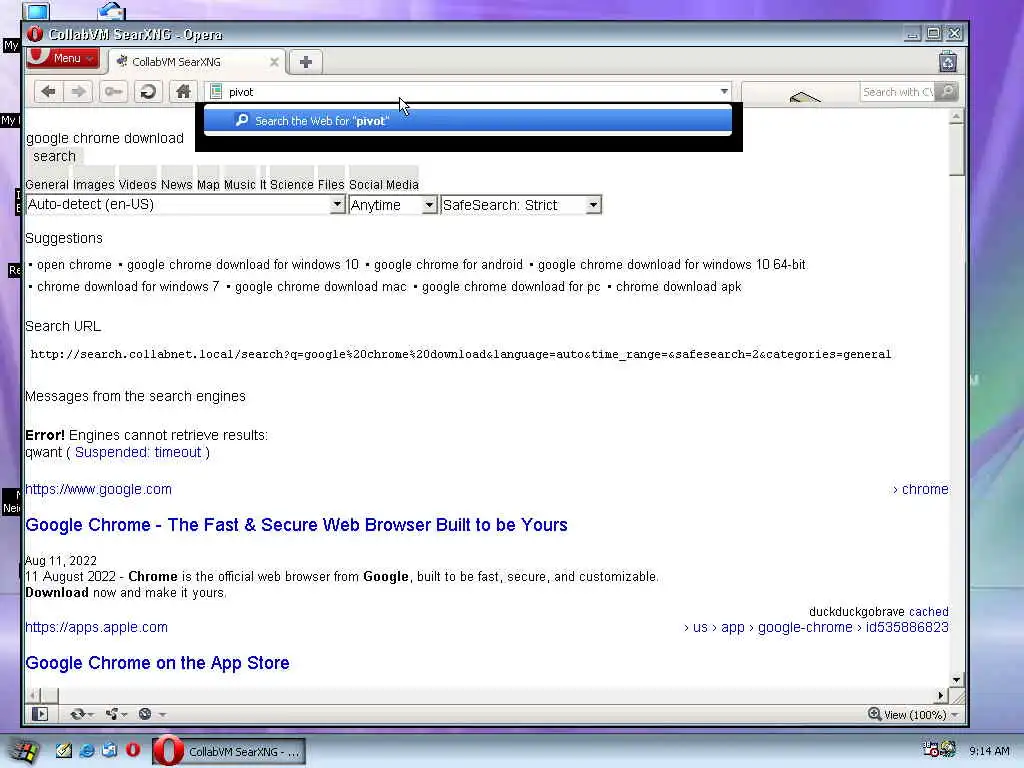Reload the page
The height and width of the screenshot is (768, 1024).
tap(148, 91)
